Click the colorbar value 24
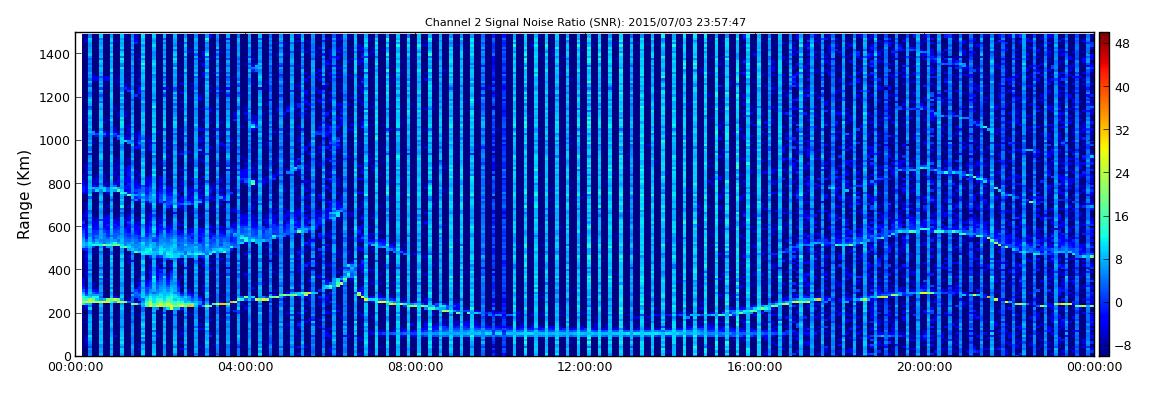 (1122, 174)
